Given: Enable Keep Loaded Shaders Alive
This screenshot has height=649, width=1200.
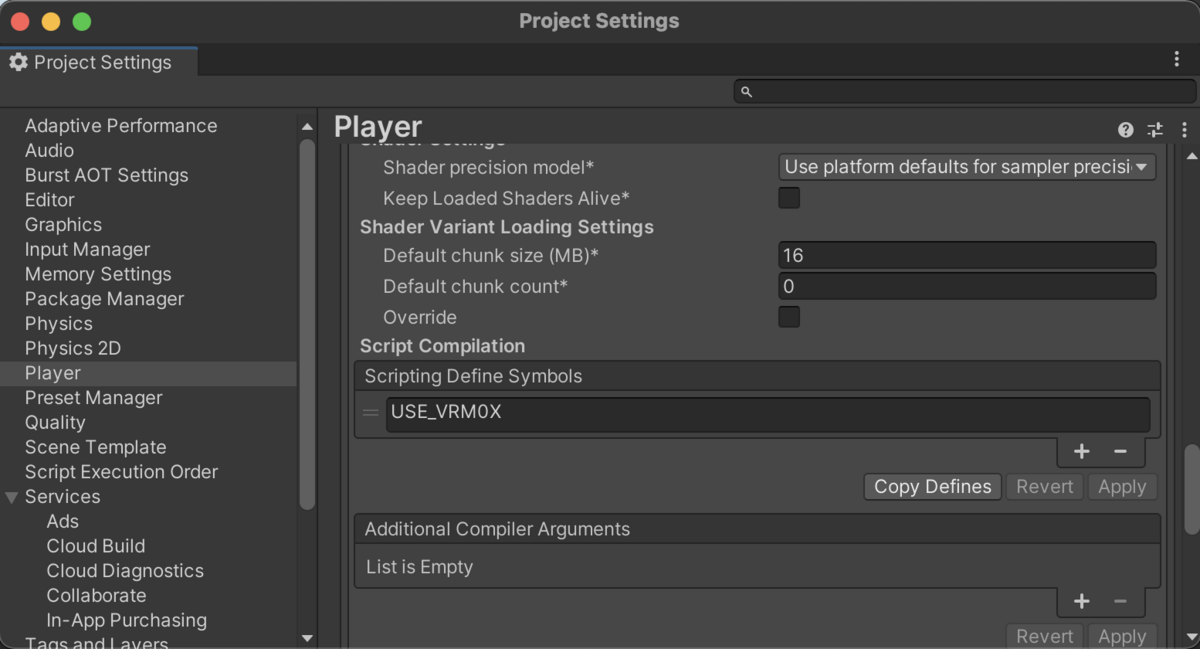Looking at the screenshot, I should coord(789,197).
